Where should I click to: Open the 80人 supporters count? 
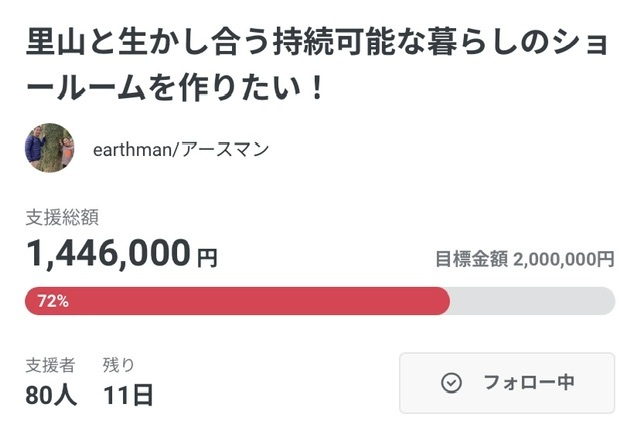click(x=51, y=394)
